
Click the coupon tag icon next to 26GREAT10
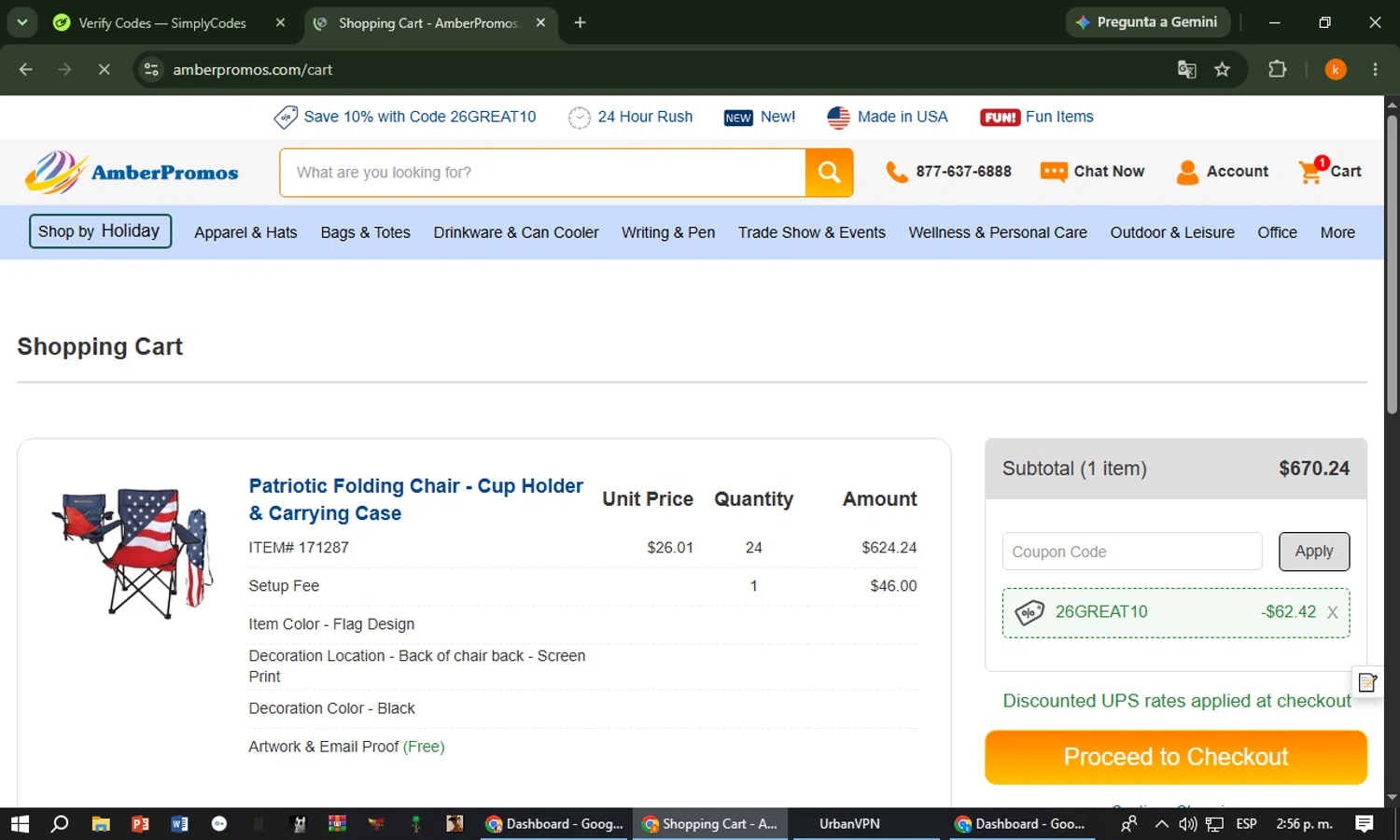click(1029, 612)
